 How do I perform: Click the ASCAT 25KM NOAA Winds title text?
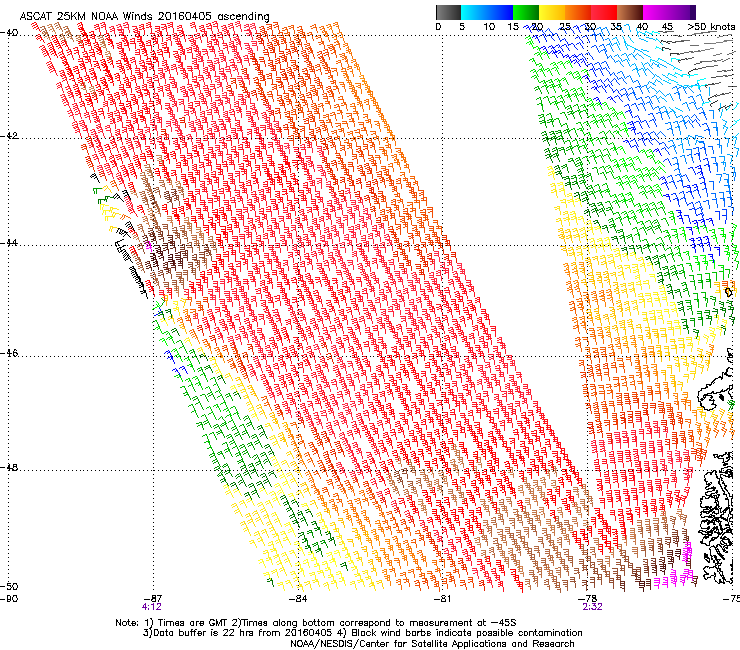tap(144, 16)
